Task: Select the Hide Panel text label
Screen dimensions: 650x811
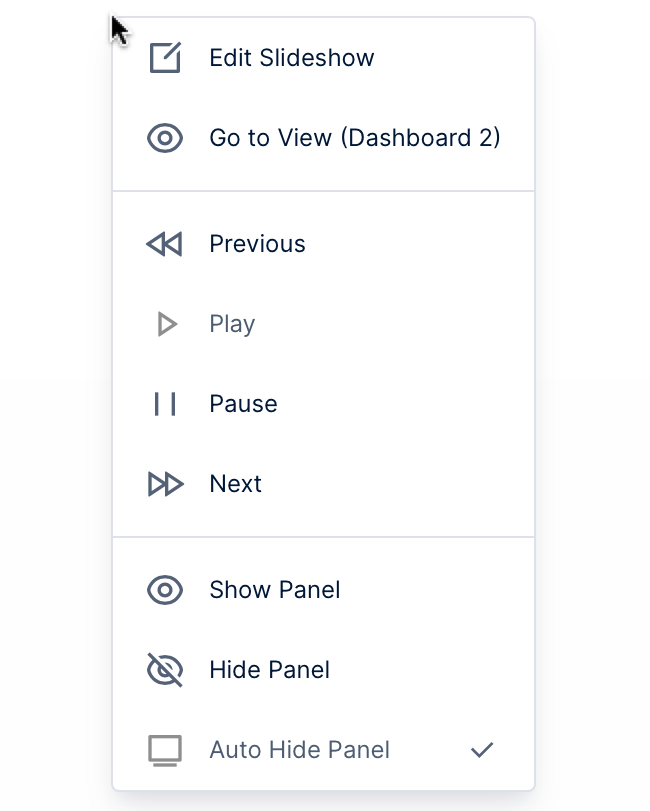Action: (x=269, y=670)
